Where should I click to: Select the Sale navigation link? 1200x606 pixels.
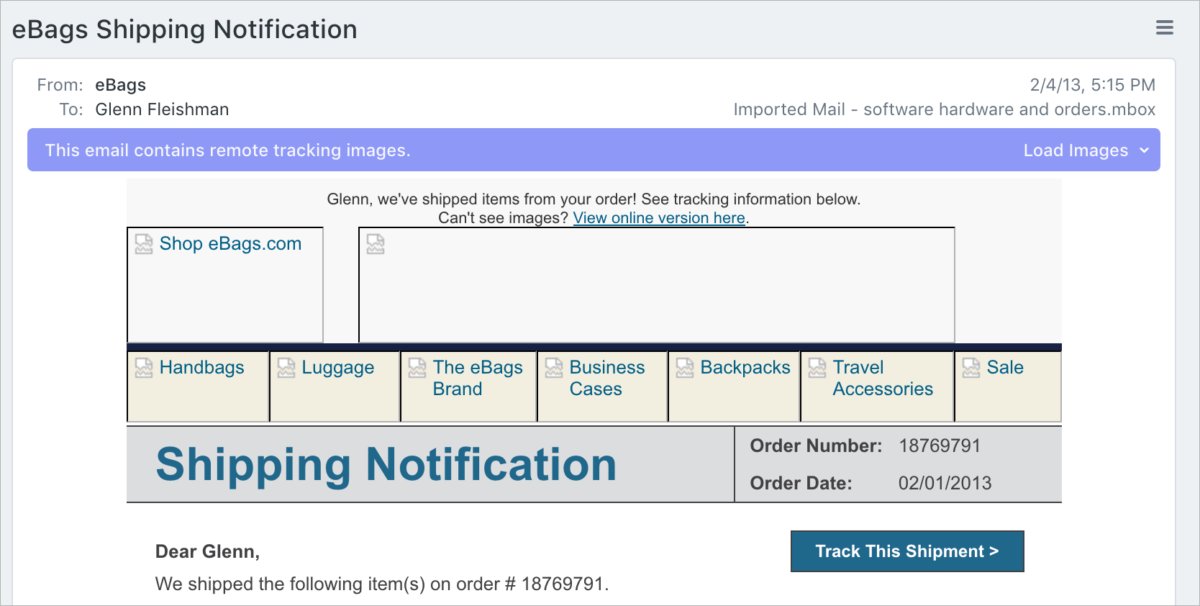click(x=1005, y=368)
